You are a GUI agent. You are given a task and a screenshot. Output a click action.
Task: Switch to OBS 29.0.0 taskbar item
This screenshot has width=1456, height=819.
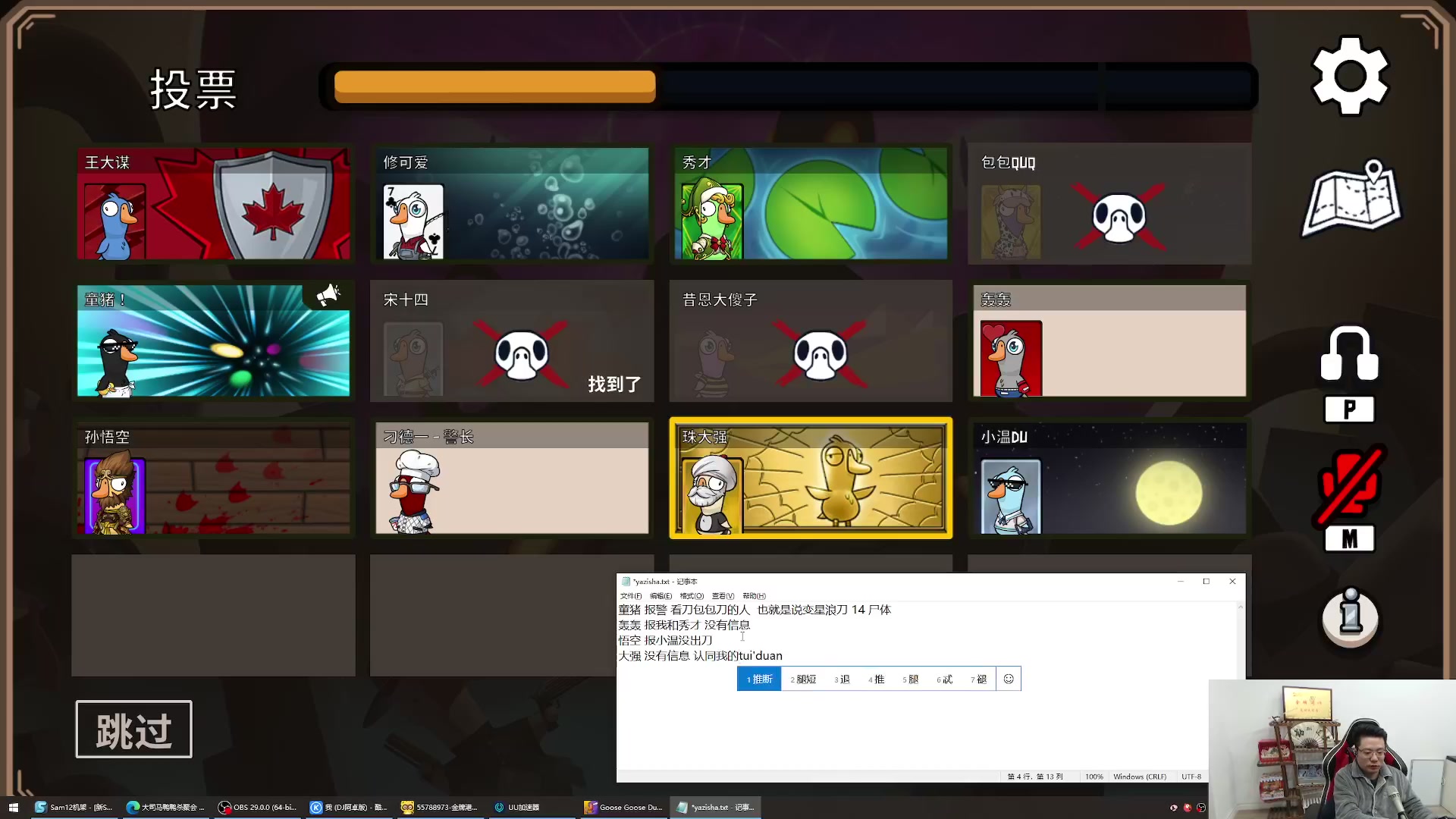pyautogui.click(x=258, y=807)
